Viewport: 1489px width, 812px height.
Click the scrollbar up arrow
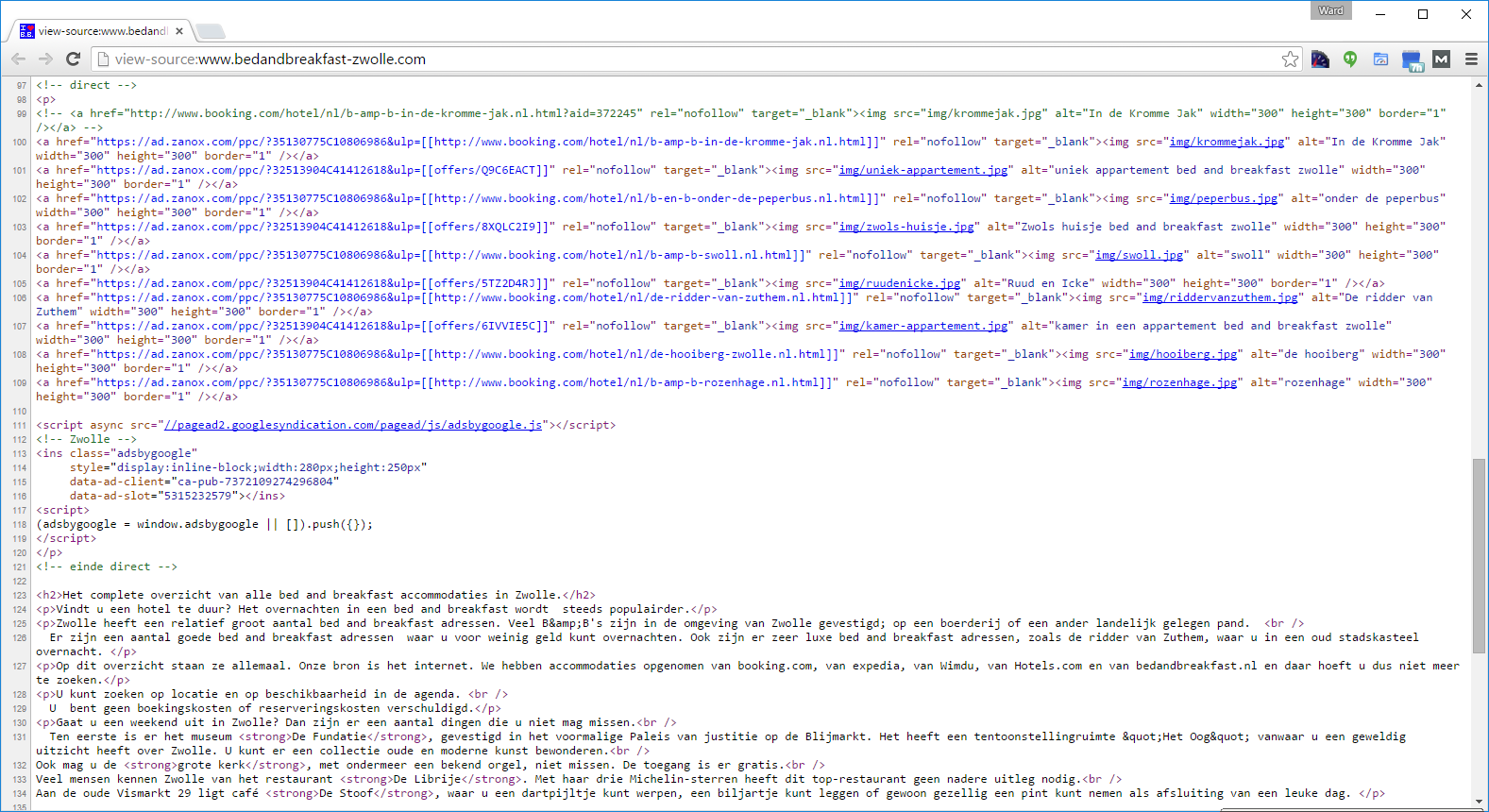pos(1479,85)
